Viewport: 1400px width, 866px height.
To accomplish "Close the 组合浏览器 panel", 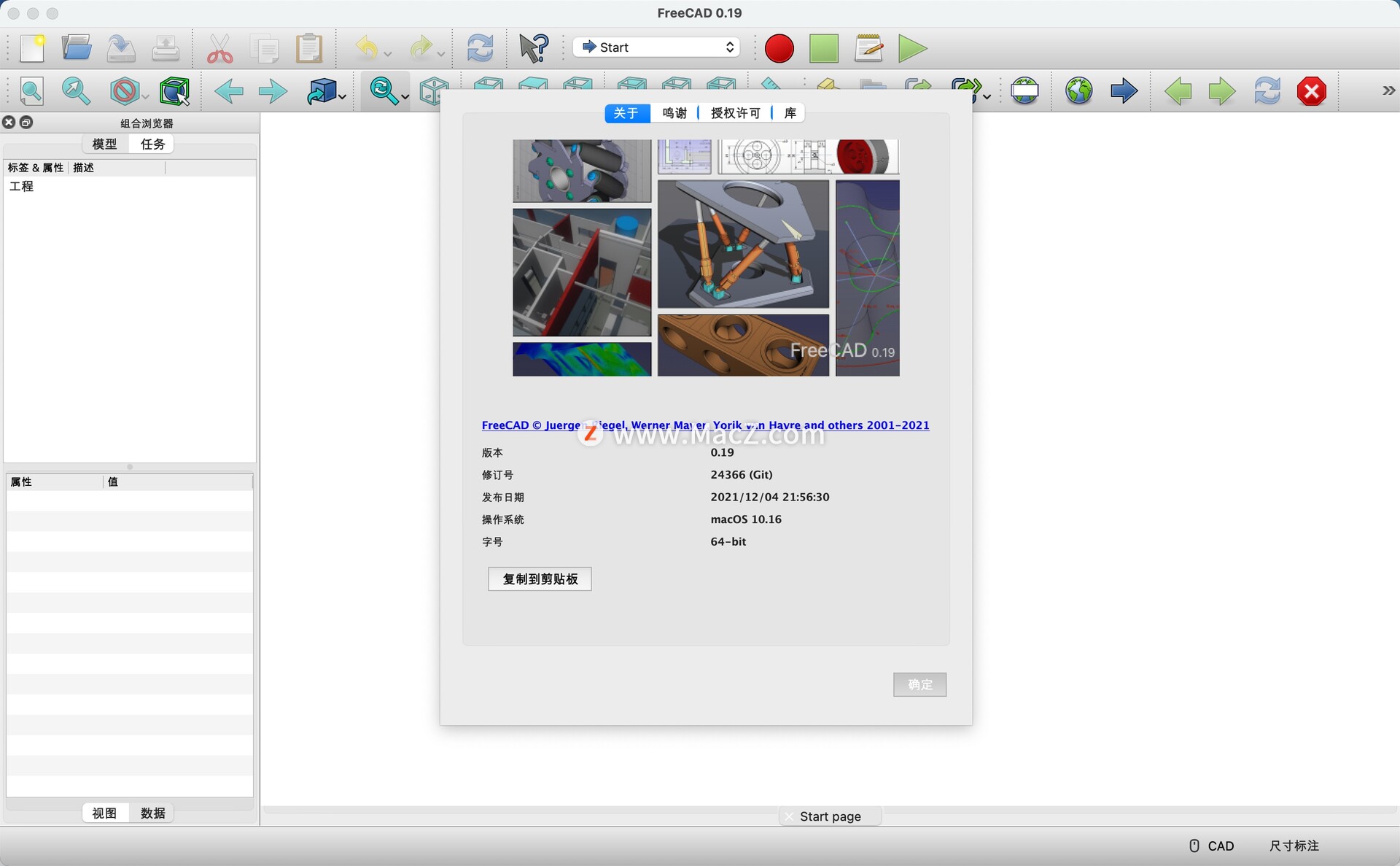I will (9, 123).
